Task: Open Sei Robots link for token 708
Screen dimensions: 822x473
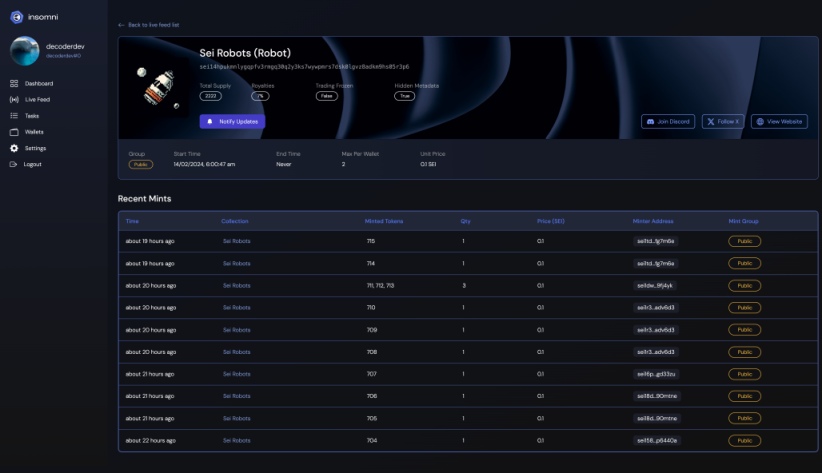Action: coord(236,352)
